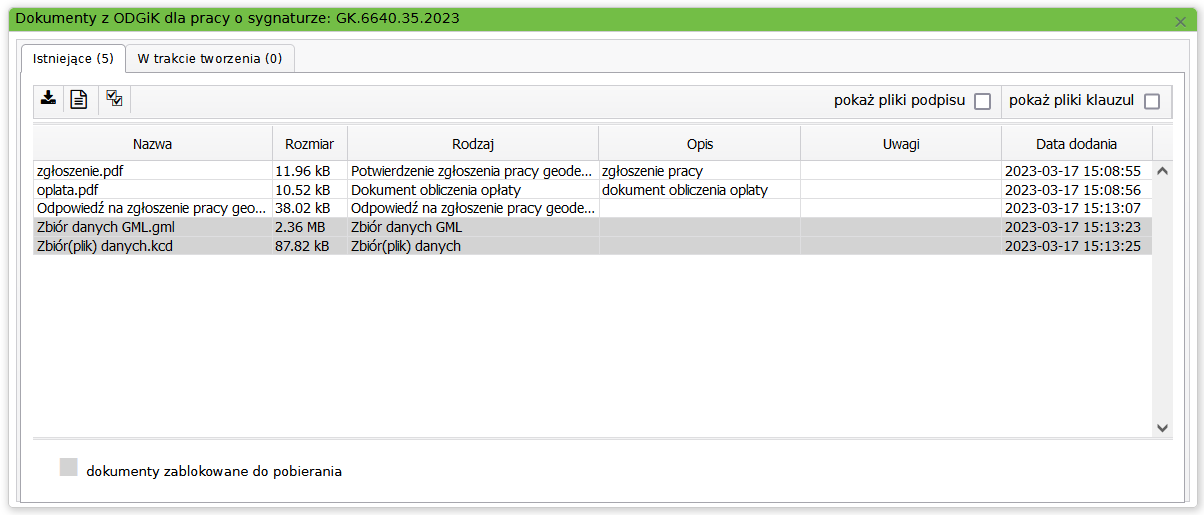1204x515 pixels.
Task: Select the 'Istniejące (5)' tab
Action: pyautogui.click(x=73, y=58)
